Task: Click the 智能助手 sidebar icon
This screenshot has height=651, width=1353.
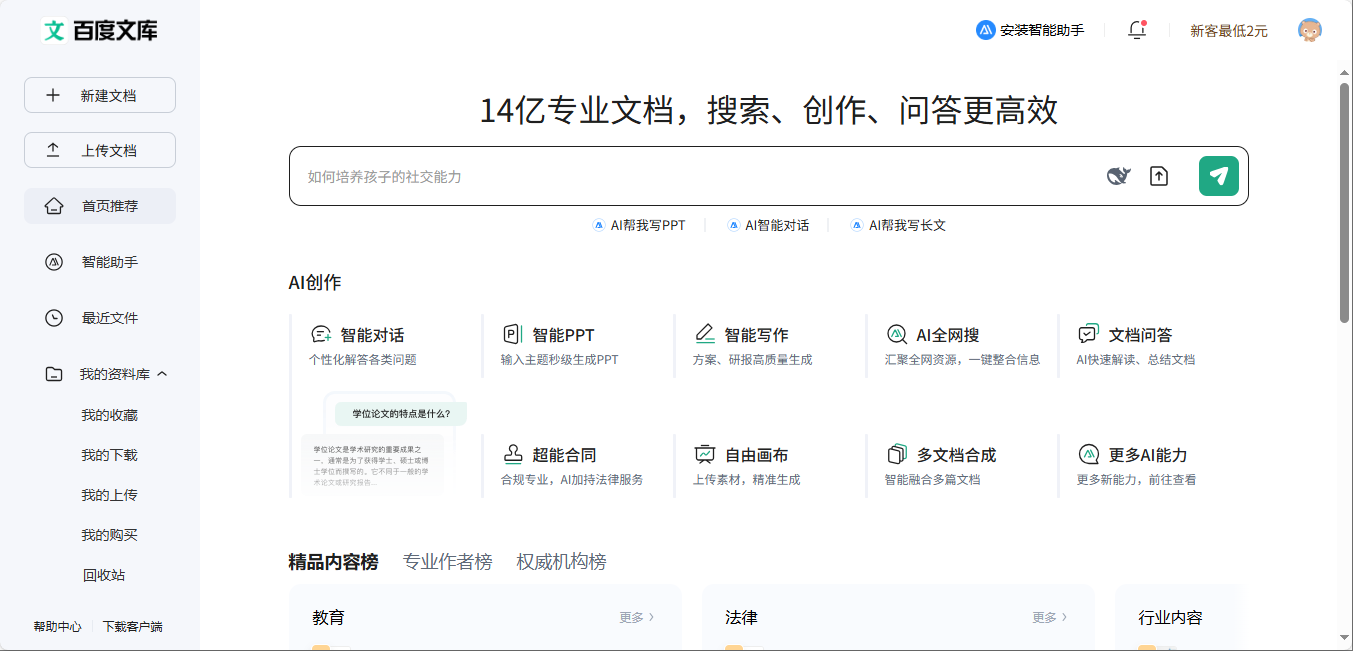Action: [x=54, y=262]
